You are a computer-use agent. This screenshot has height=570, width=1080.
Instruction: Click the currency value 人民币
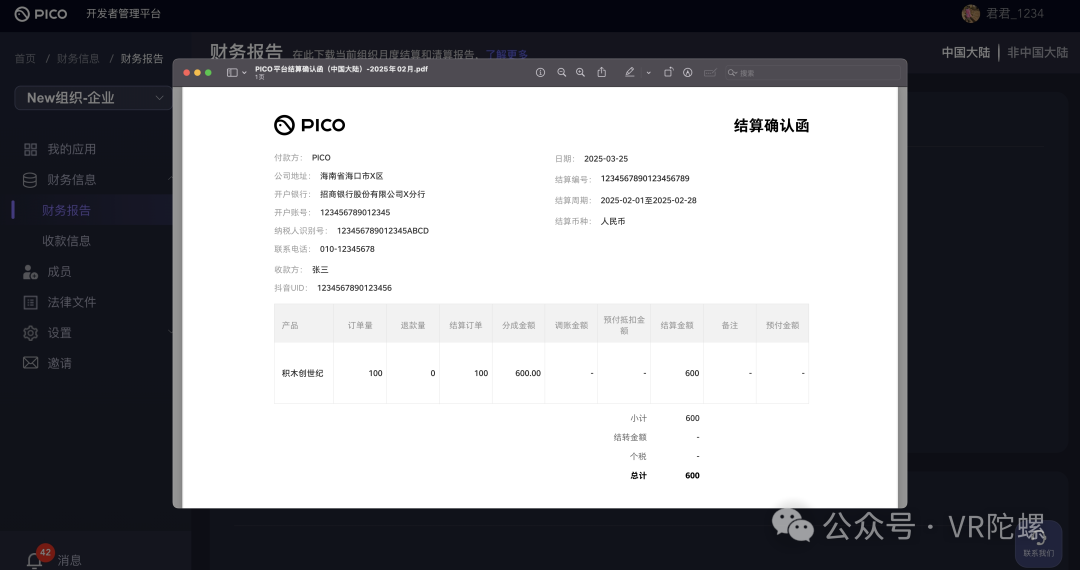coord(613,222)
